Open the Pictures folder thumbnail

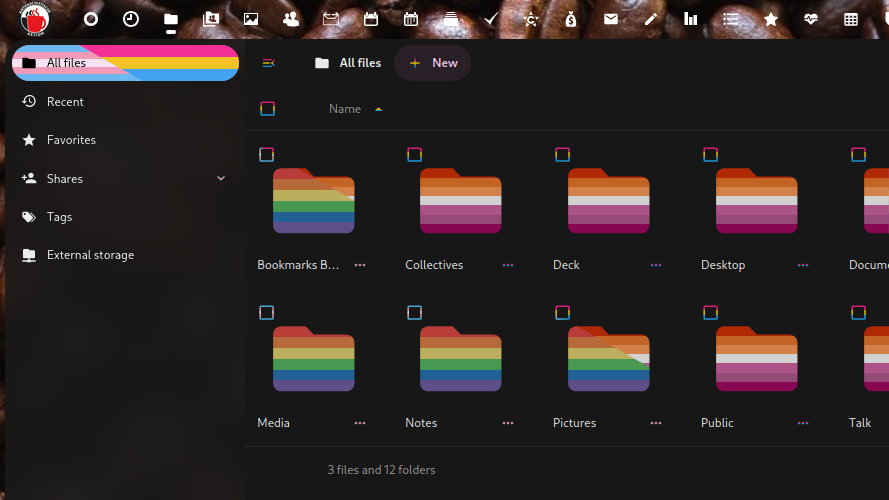click(x=609, y=359)
